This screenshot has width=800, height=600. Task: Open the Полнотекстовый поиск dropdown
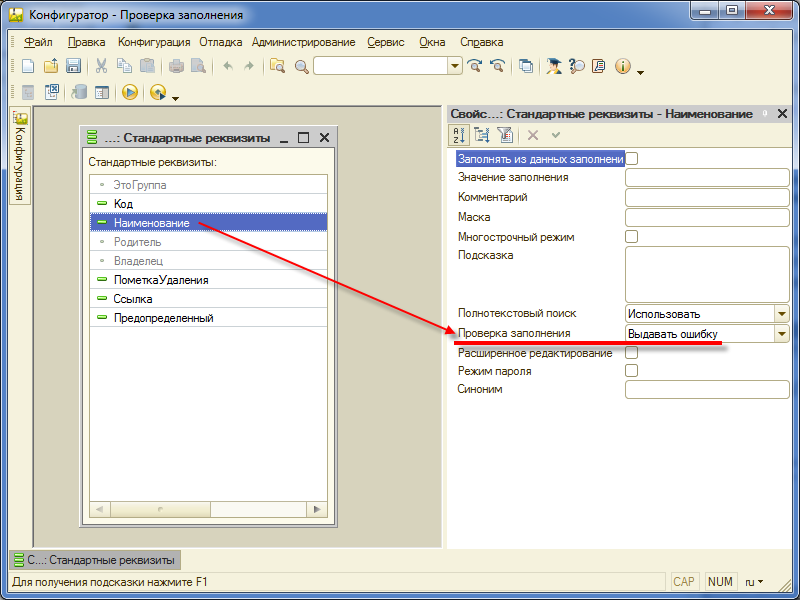click(x=781, y=314)
